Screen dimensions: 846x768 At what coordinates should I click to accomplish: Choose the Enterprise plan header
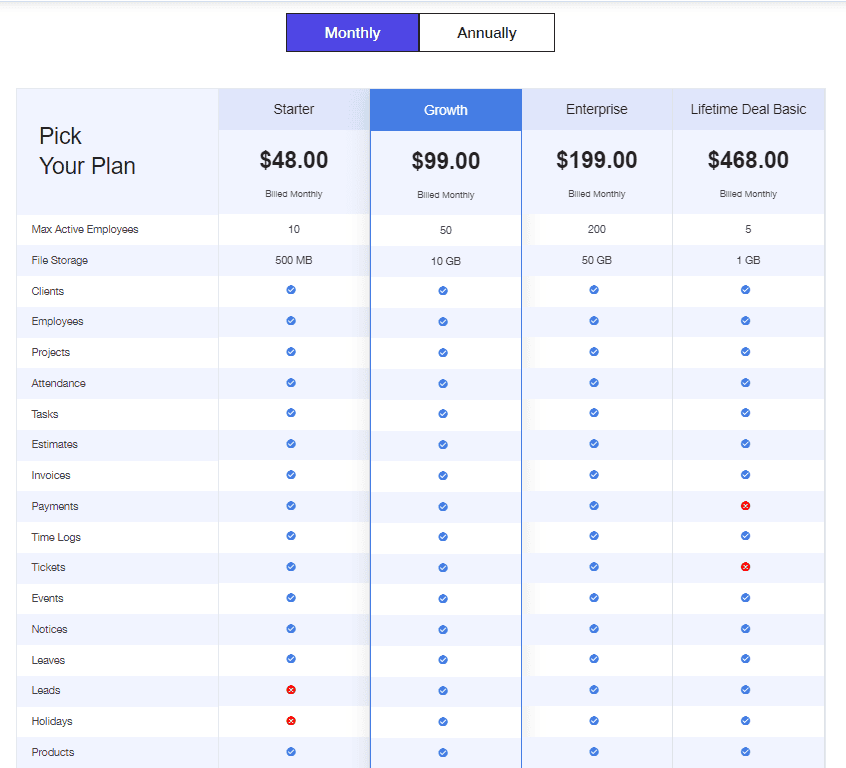pos(597,109)
